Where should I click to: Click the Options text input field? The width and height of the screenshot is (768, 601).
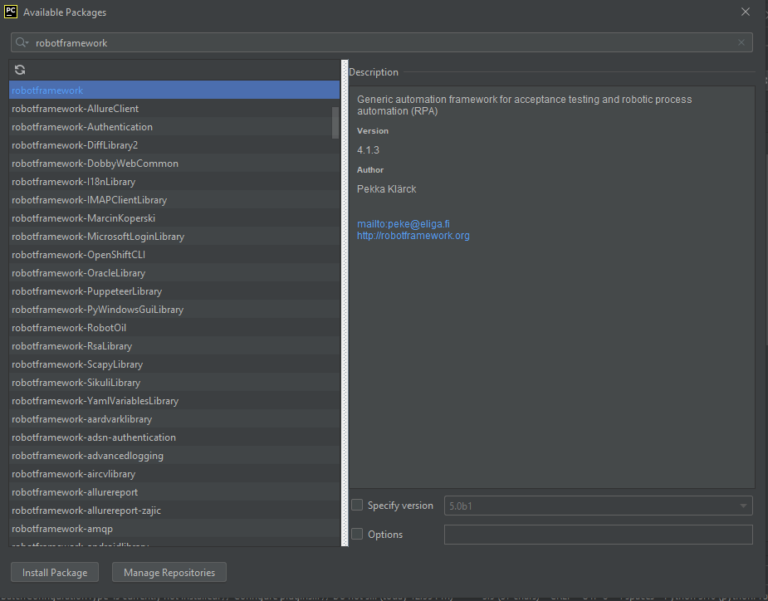coord(598,534)
